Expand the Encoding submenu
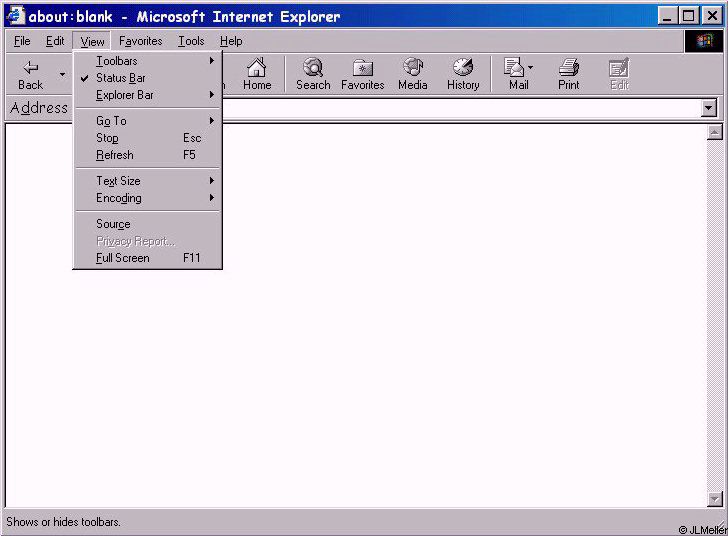The height and width of the screenshot is (536, 728). coord(148,198)
